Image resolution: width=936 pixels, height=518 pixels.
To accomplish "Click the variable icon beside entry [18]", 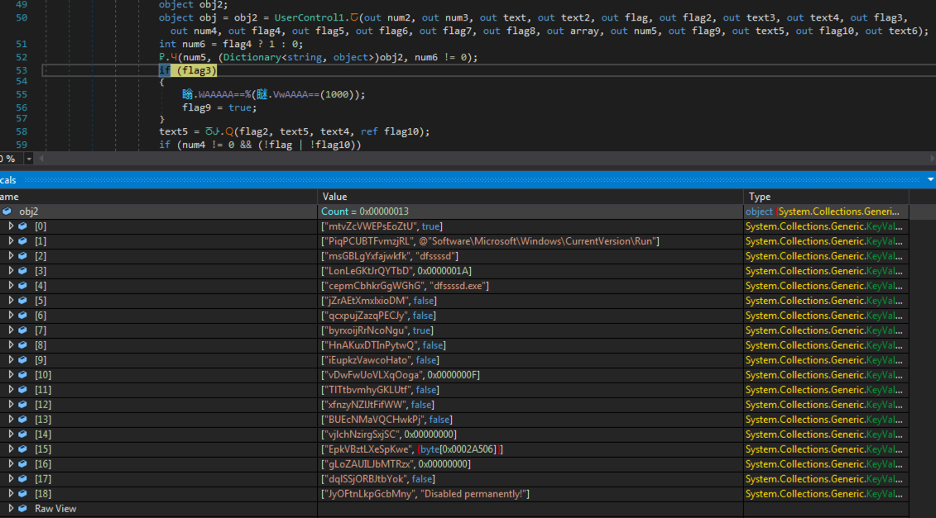I will point(24,494).
